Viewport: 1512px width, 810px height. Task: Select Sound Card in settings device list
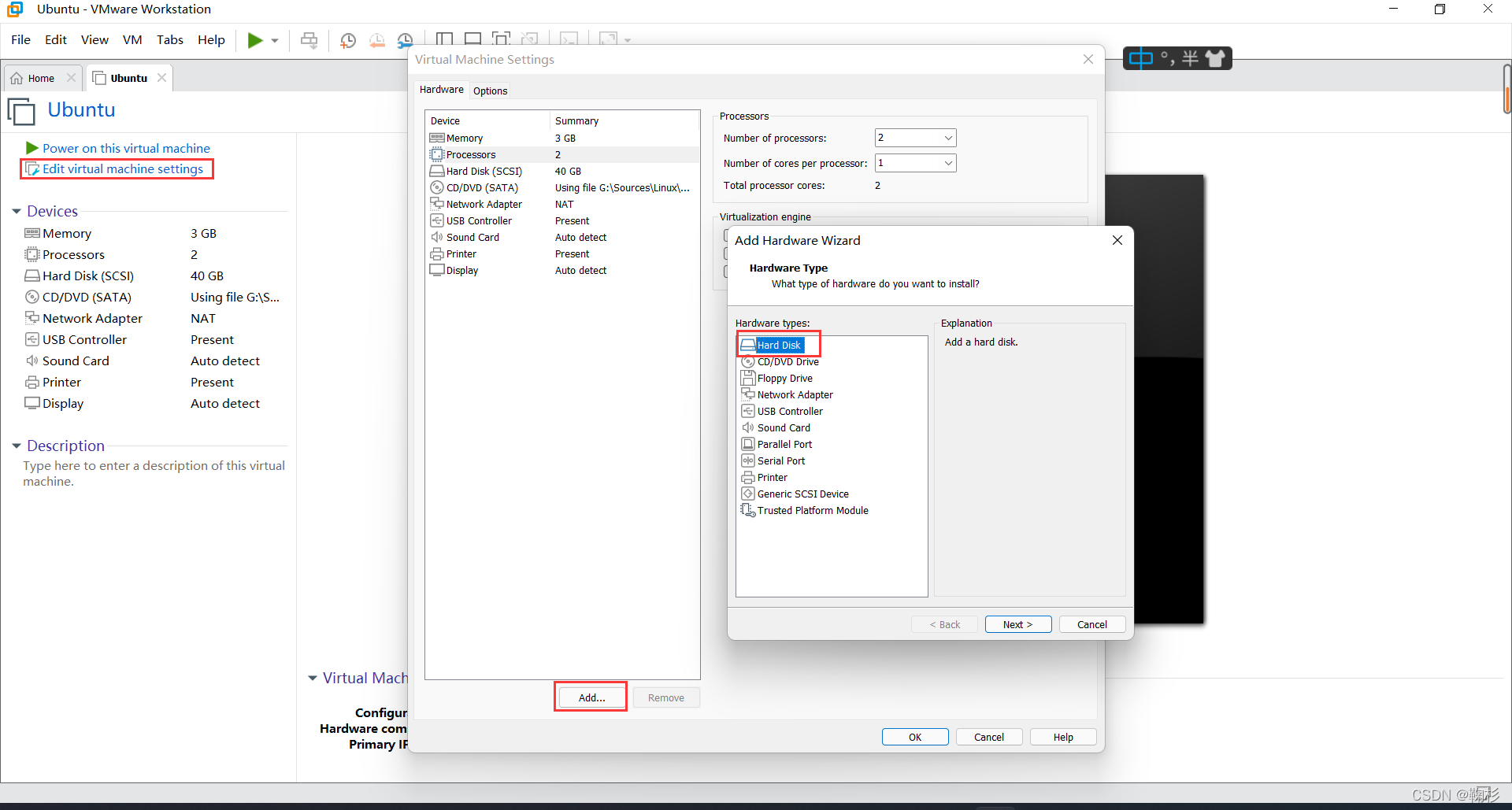(562, 237)
